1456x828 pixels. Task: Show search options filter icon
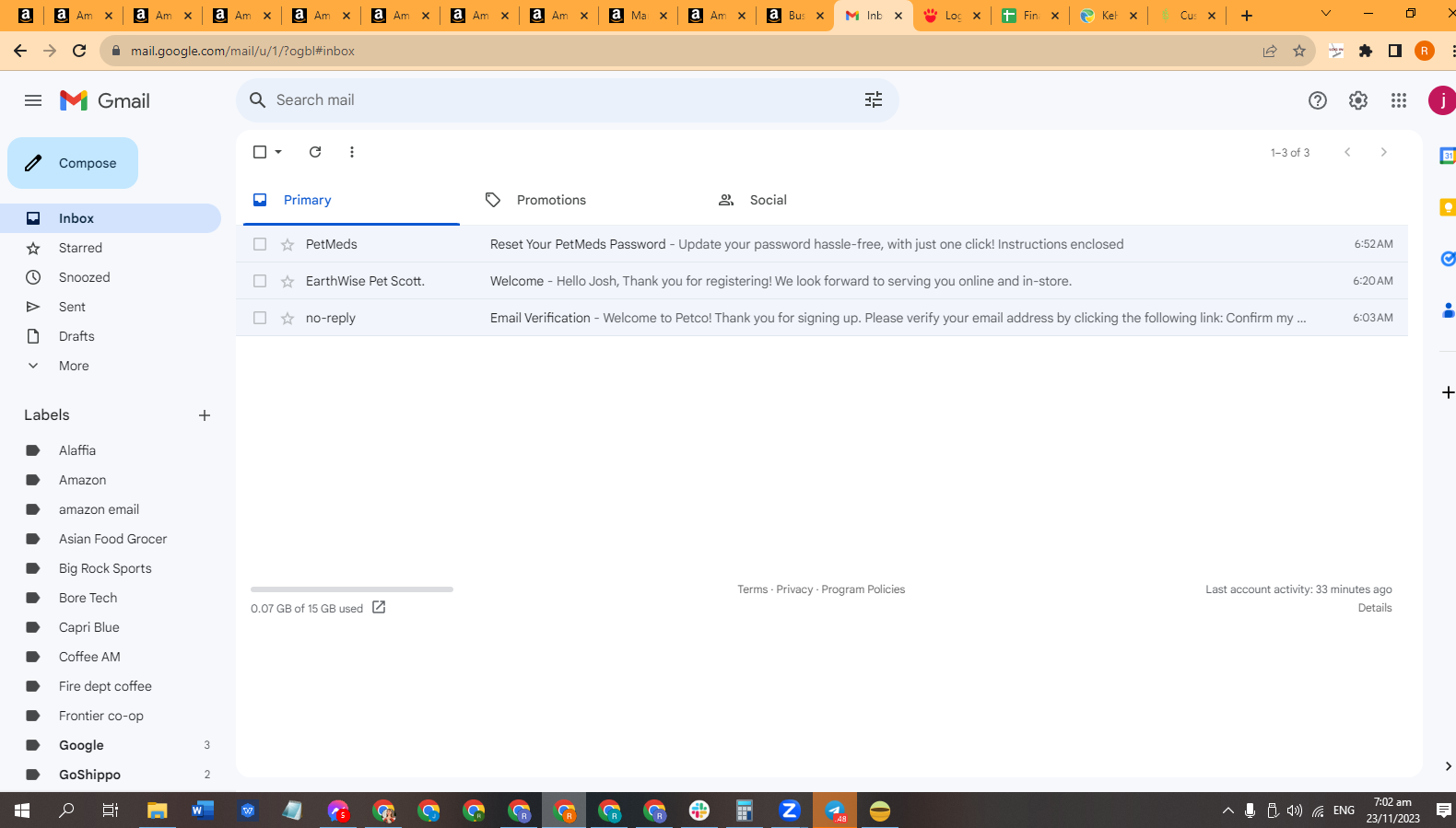pos(874,99)
